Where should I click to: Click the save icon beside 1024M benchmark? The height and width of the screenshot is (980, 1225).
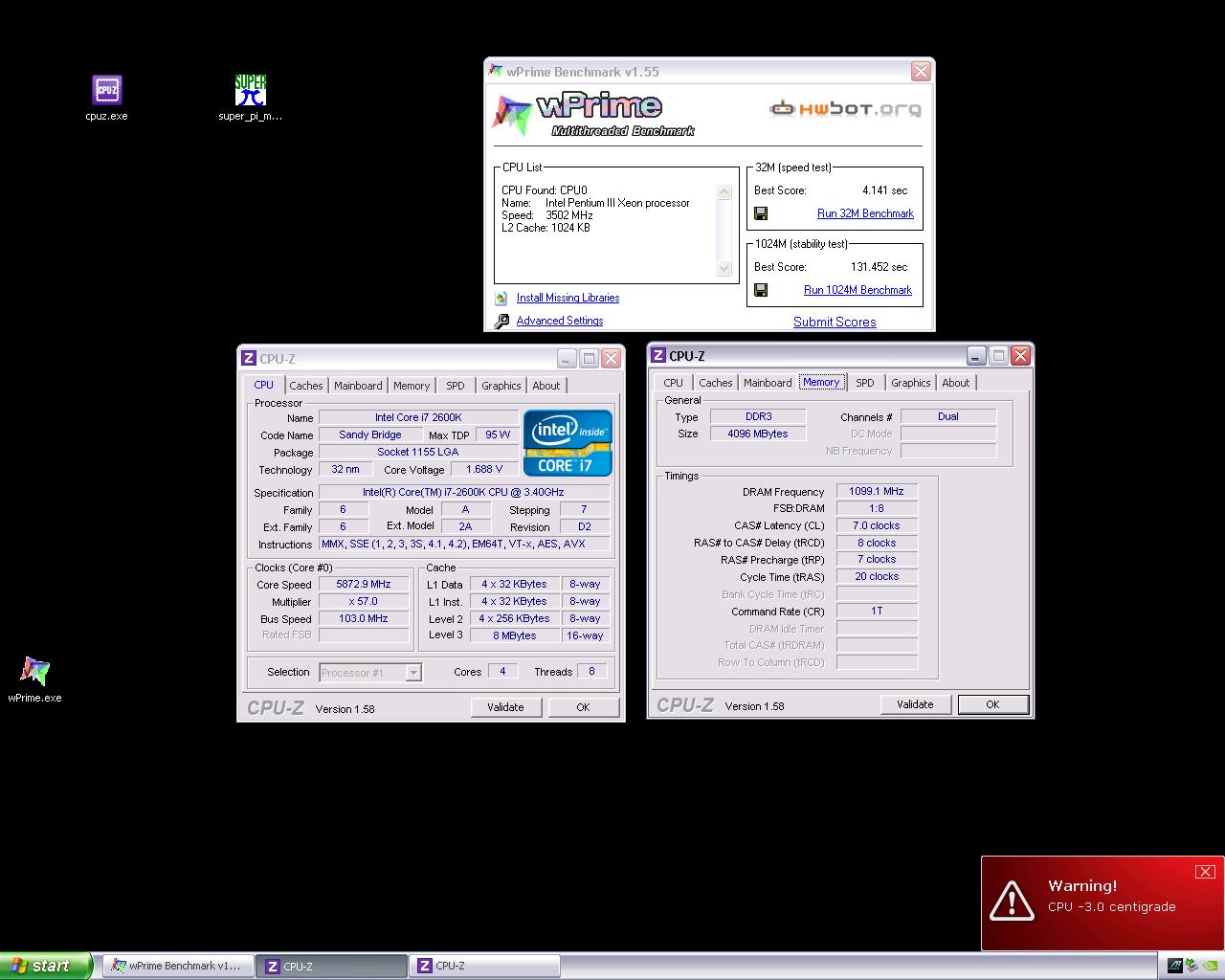coord(761,290)
